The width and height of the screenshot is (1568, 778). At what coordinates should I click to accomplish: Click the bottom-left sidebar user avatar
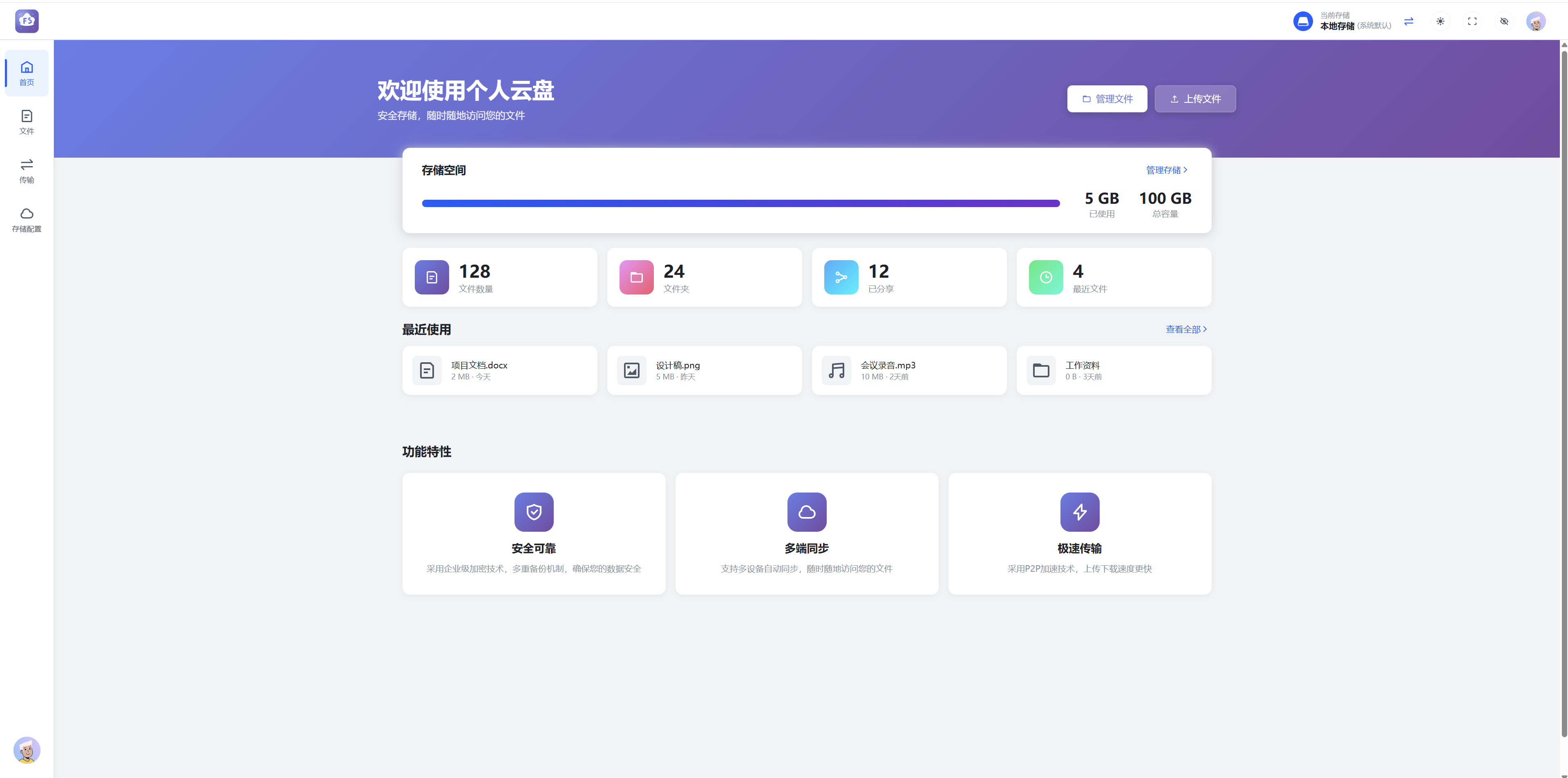tap(27, 750)
